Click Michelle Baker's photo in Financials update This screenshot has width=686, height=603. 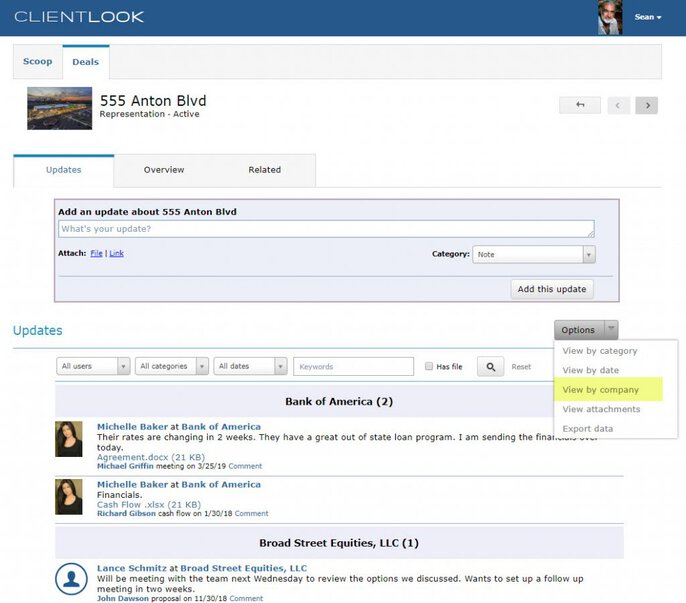[x=69, y=497]
